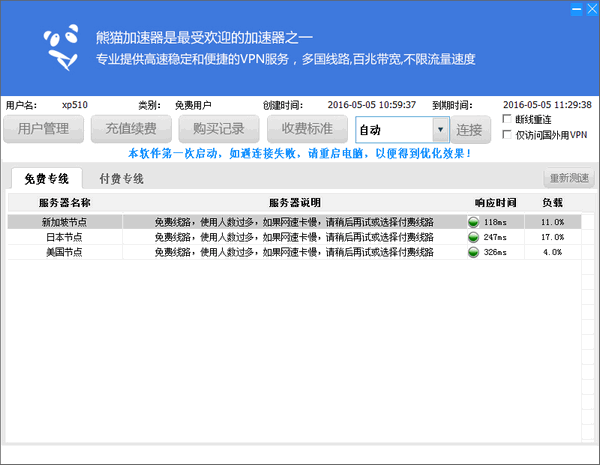Click headline 熊猫加速器是最受欢迎的加速器之一
600x465 pixels.
[204, 38]
